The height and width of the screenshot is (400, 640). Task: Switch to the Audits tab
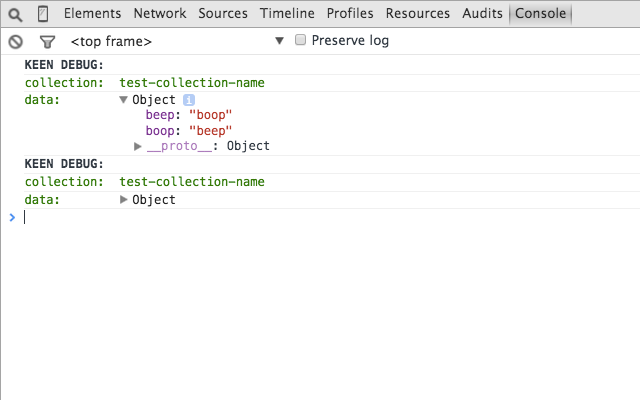482,13
